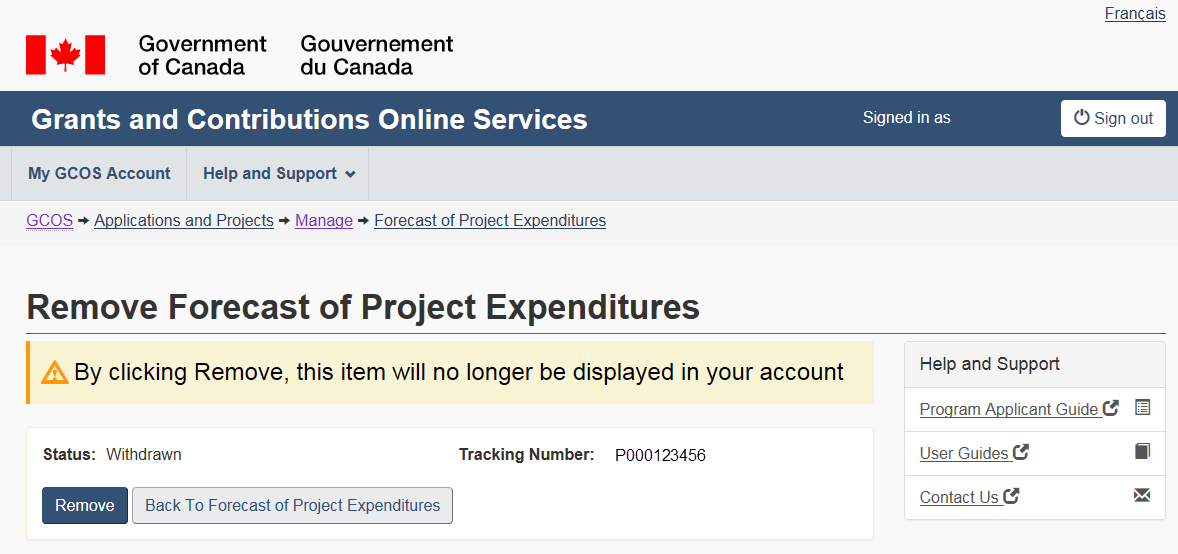The height and width of the screenshot is (554, 1178).
Task: Click external link icon beside Contact Us
Action: [x=1012, y=496]
